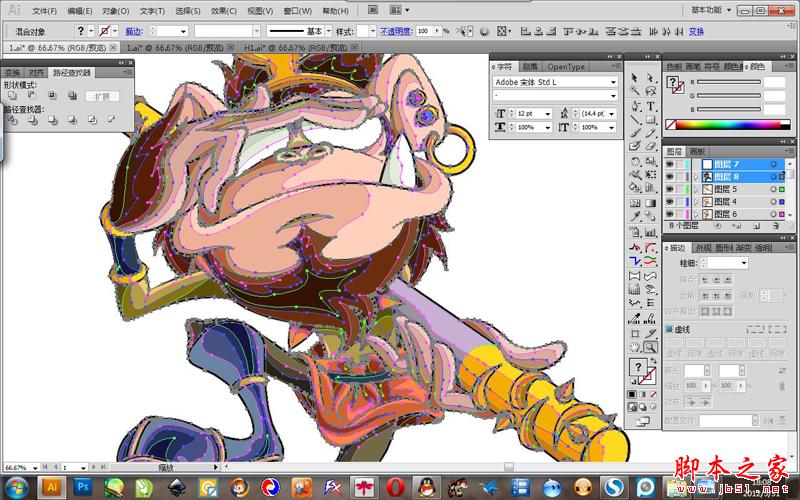This screenshot has height=500, width=800.
Task: Toggle lock box for 图层 5
Action: 681,189
